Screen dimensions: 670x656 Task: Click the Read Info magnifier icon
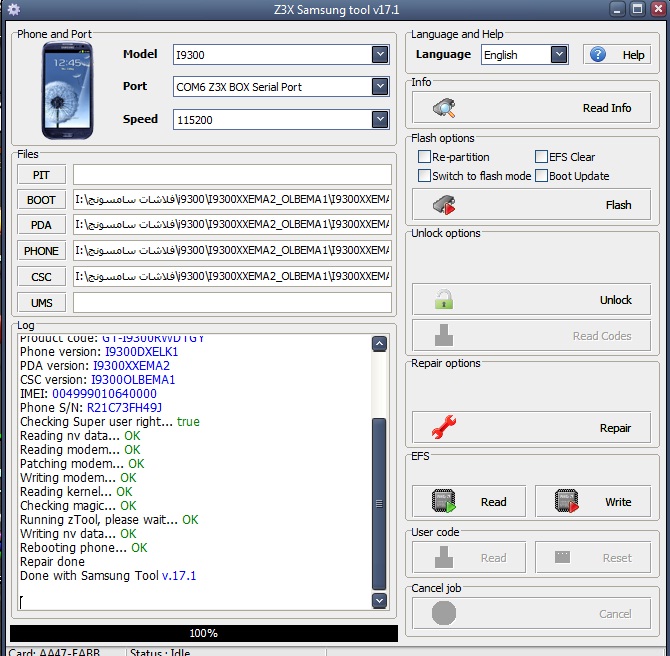pyautogui.click(x=444, y=108)
